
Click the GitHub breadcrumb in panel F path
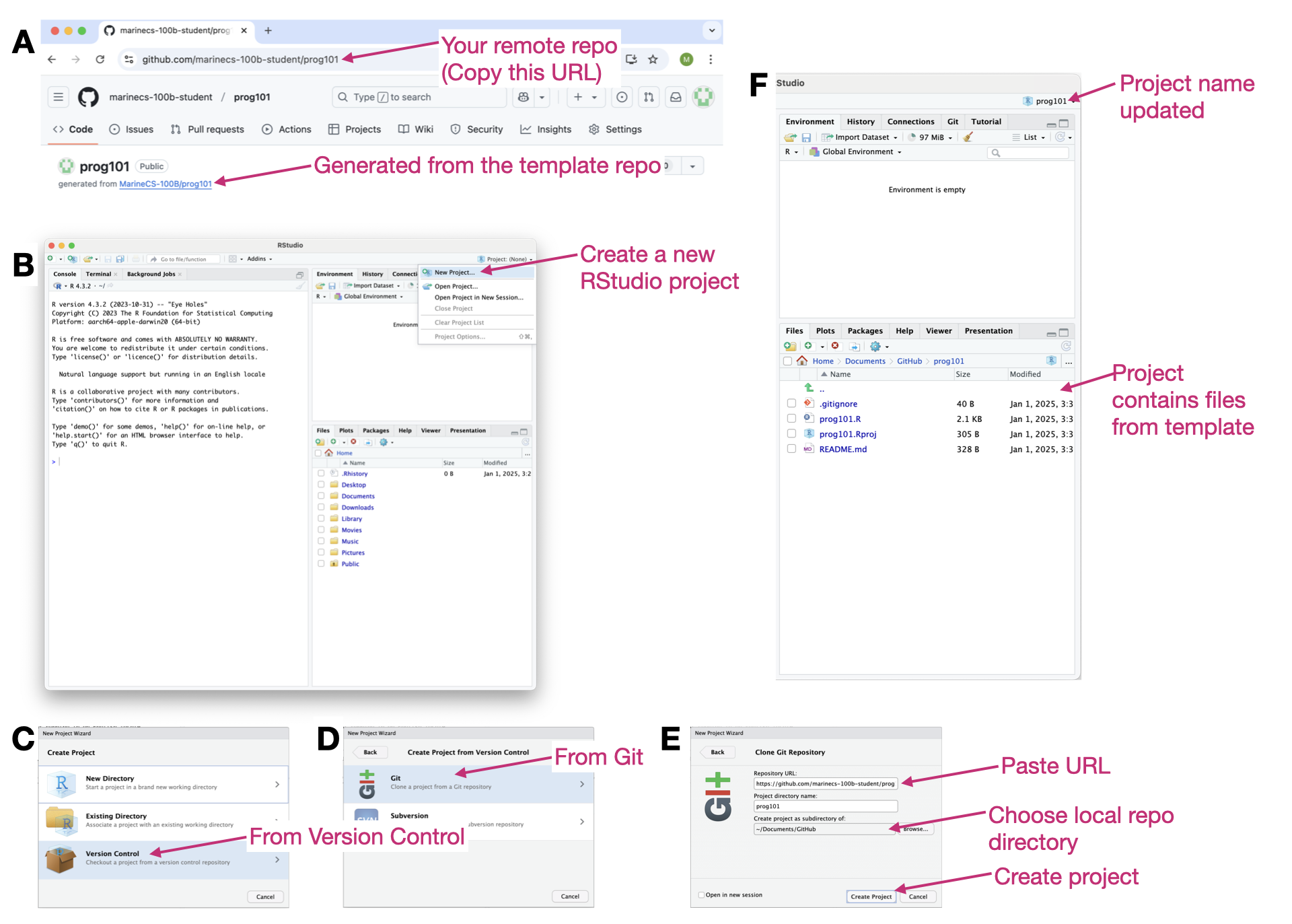909,361
